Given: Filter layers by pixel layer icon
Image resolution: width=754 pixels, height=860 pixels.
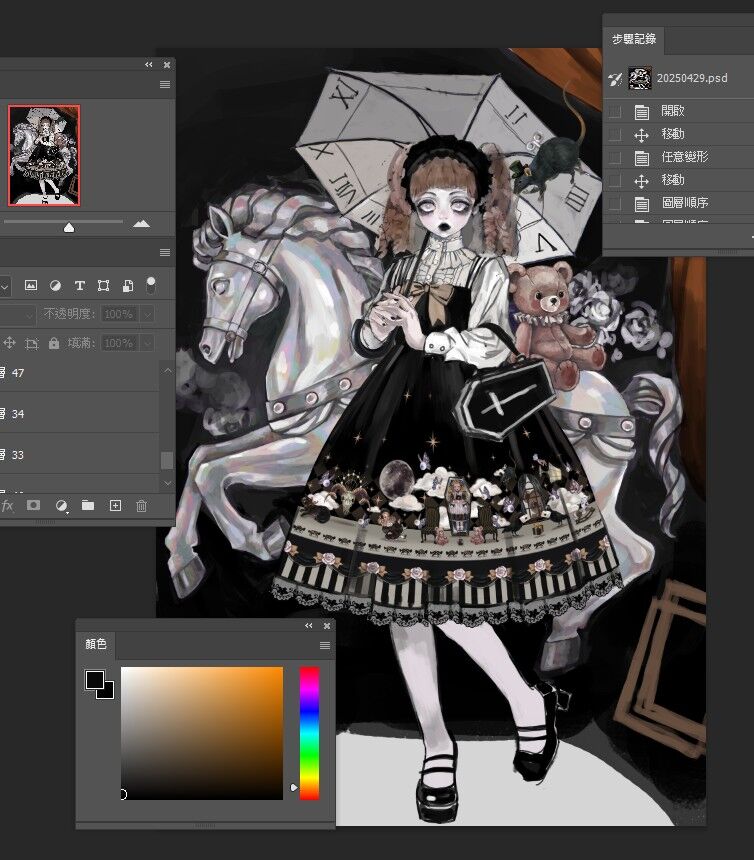Looking at the screenshot, I should (31, 285).
